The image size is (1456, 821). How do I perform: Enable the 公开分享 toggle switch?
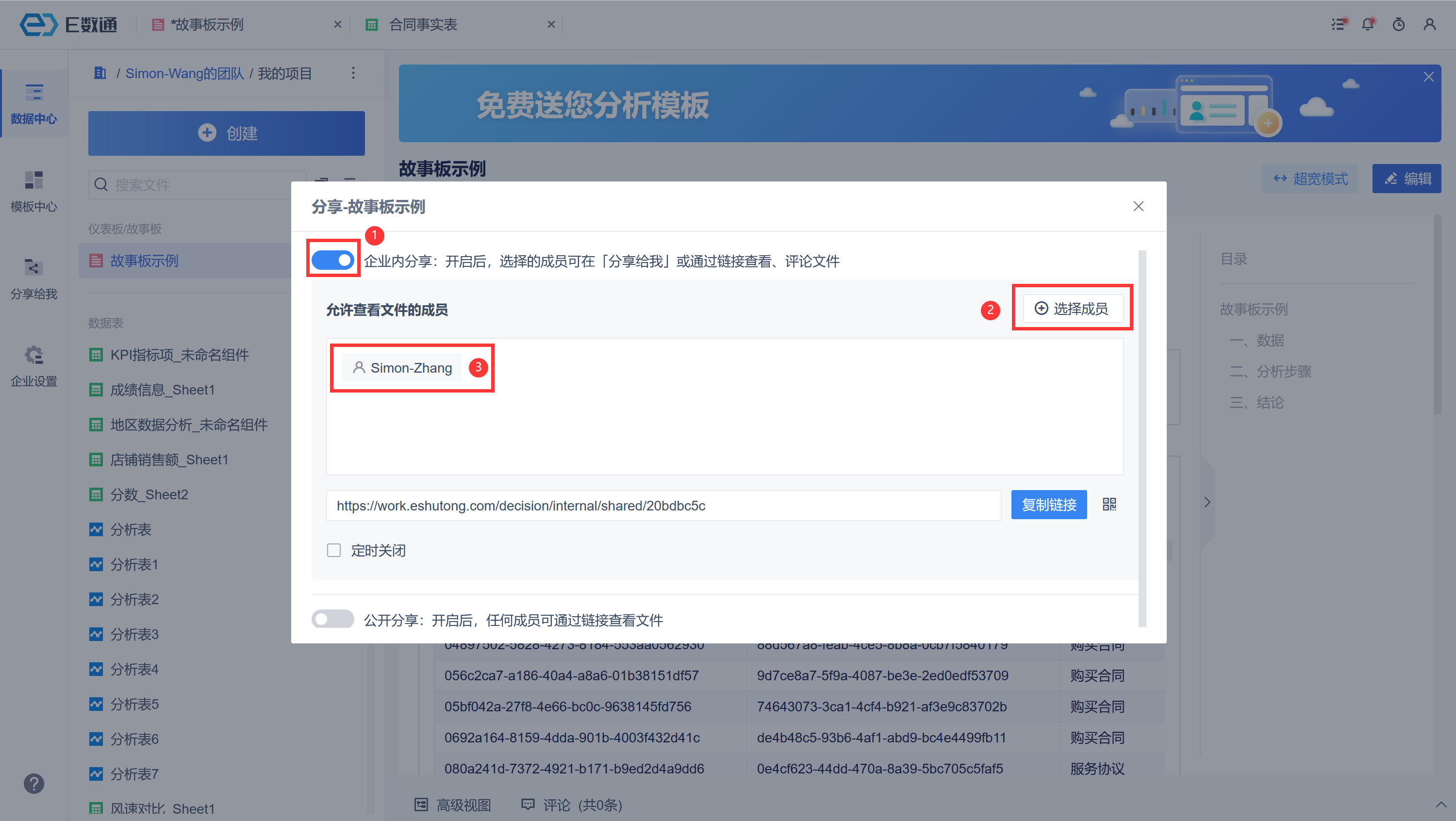click(x=333, y=619)
